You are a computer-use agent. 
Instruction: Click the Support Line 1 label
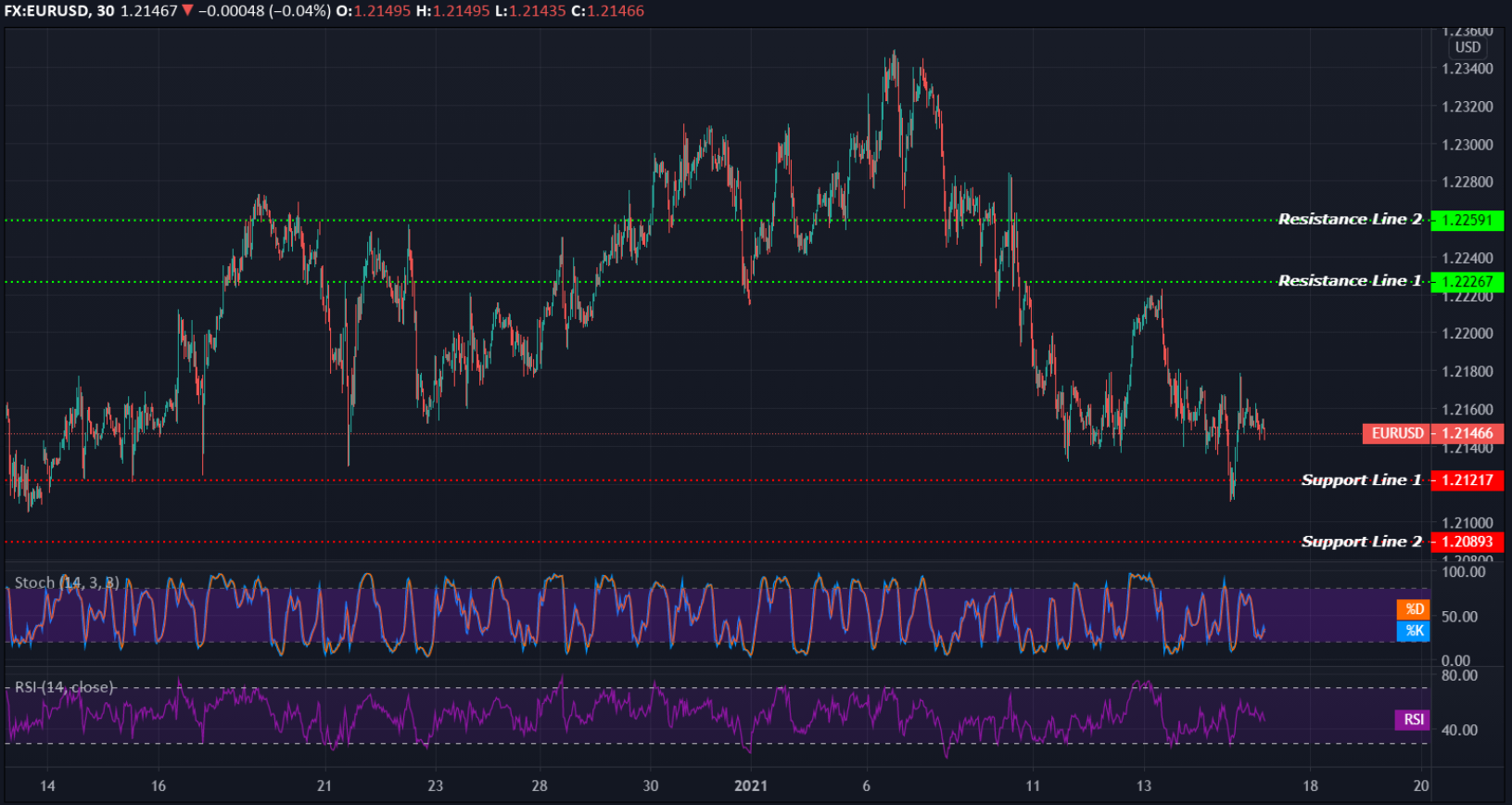click(x=1361, y=479)
